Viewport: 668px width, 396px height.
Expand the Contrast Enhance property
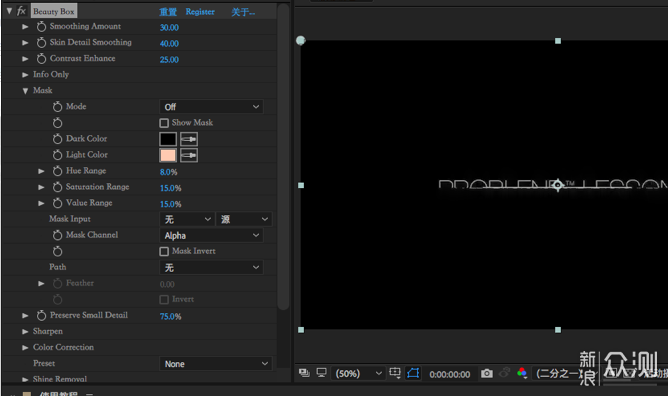click(x=25, y=59)
